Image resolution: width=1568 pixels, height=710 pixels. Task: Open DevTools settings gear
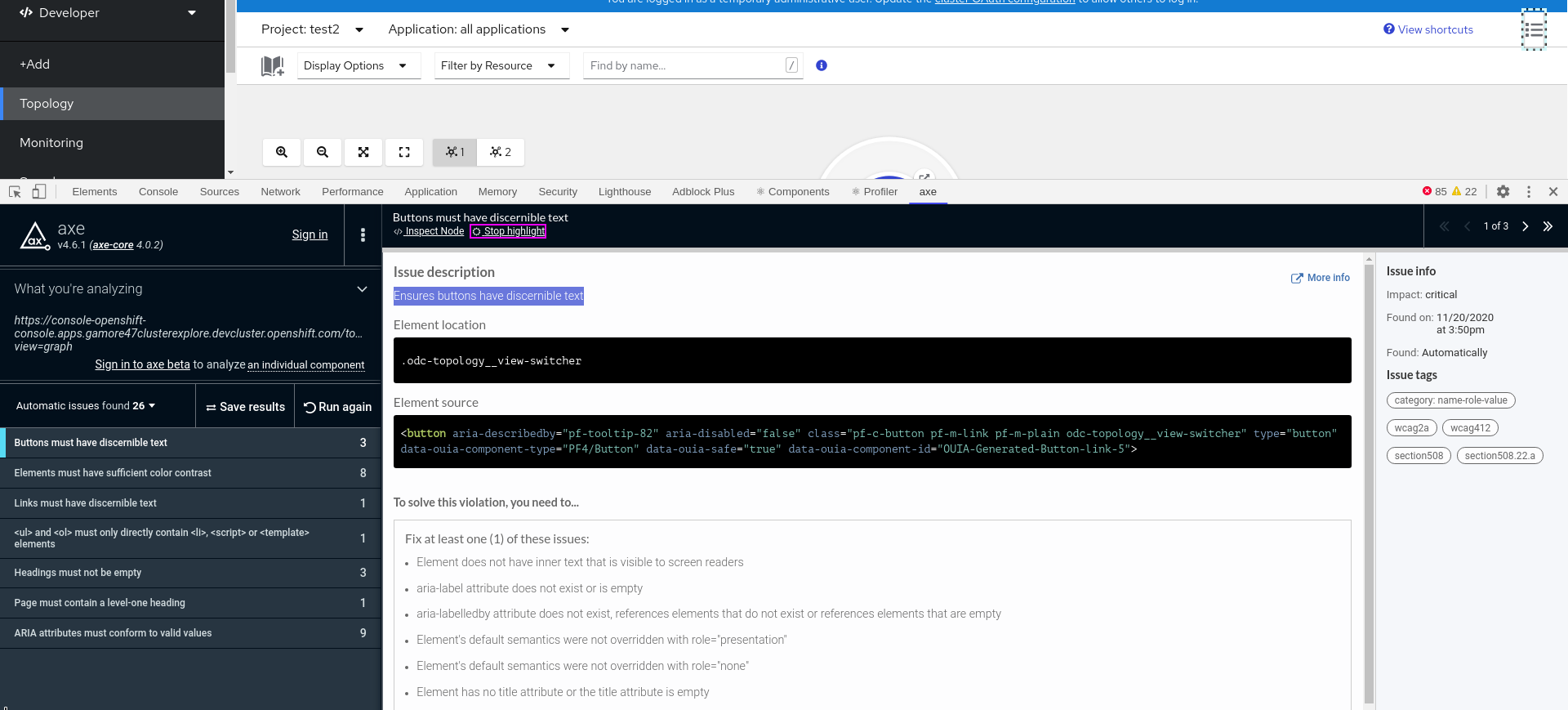(x=1503, y=191)
